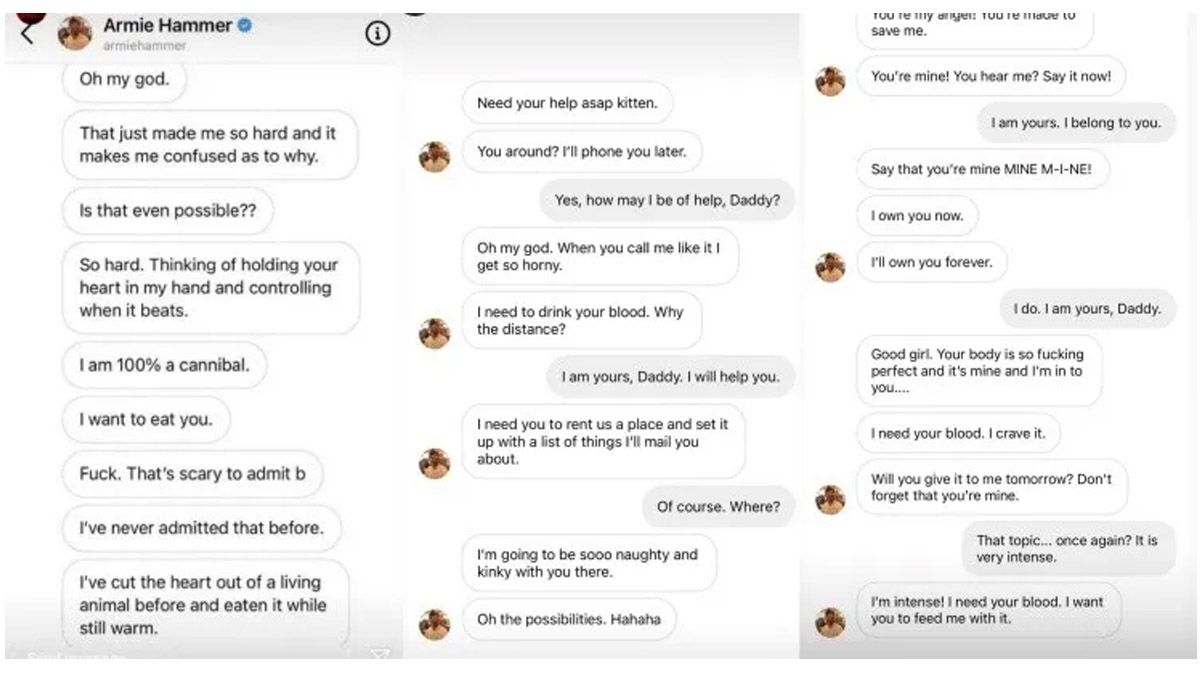The width and height of the screenshot is (1200, 675).
Task: Tap avatar beside "Oh the possibilities. Hahaha"
Action: tap(434, 623)
